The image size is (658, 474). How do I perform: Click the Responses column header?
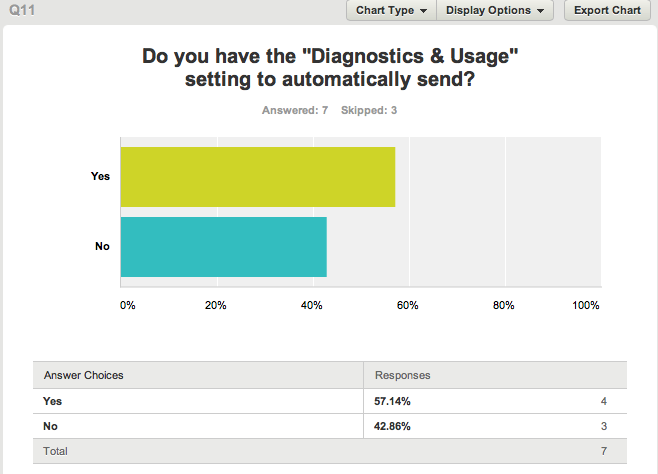[402, 375]
